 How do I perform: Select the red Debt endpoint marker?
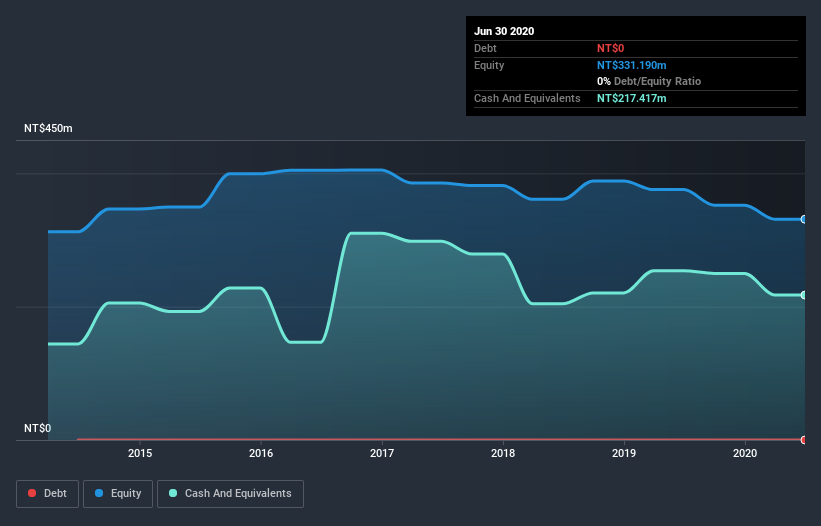point(803,440)
